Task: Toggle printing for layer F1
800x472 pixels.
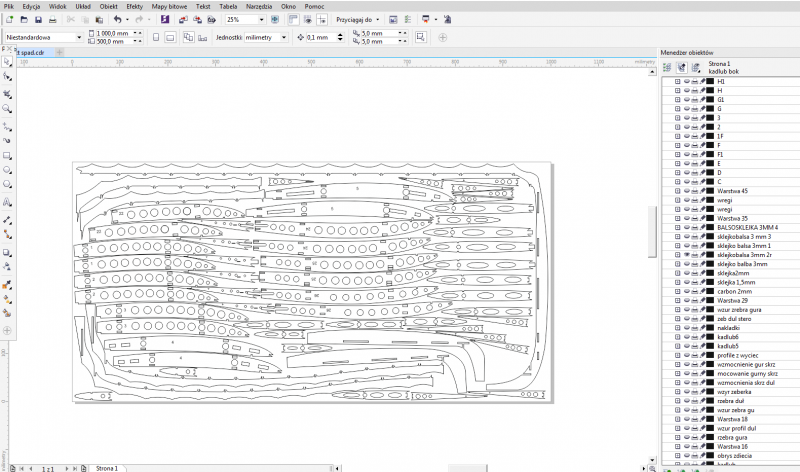Action: tap(694, 154)
